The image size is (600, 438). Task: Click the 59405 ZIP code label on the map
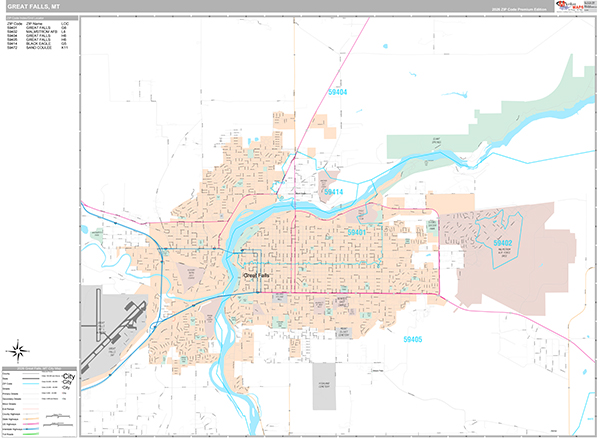pyautogui.click(x=413, y=339)
